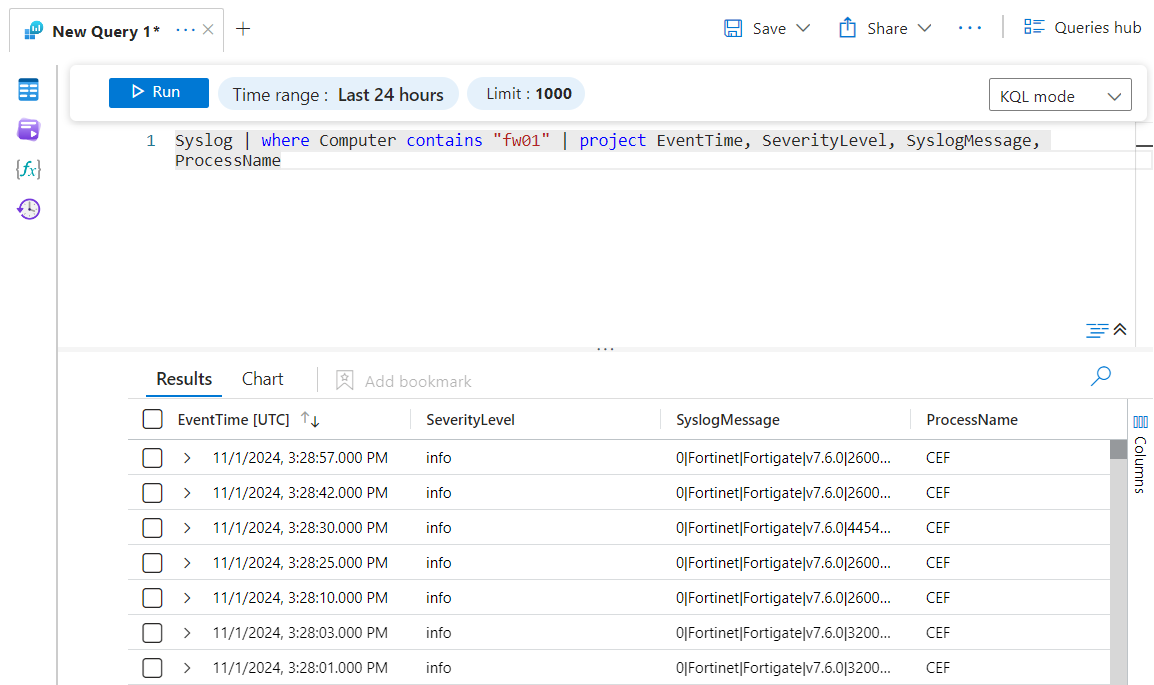Viewport: 1154px width, 685px height.
Task: Click the pane resize handle ellipsis
Action: 605,349
